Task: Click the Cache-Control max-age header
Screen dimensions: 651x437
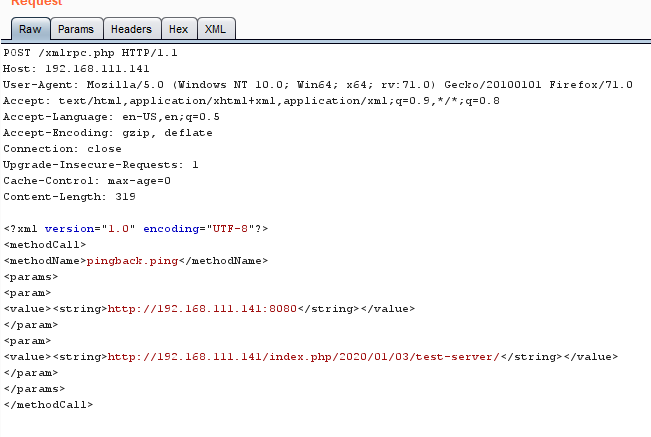Action: click(x=87, y=180)
